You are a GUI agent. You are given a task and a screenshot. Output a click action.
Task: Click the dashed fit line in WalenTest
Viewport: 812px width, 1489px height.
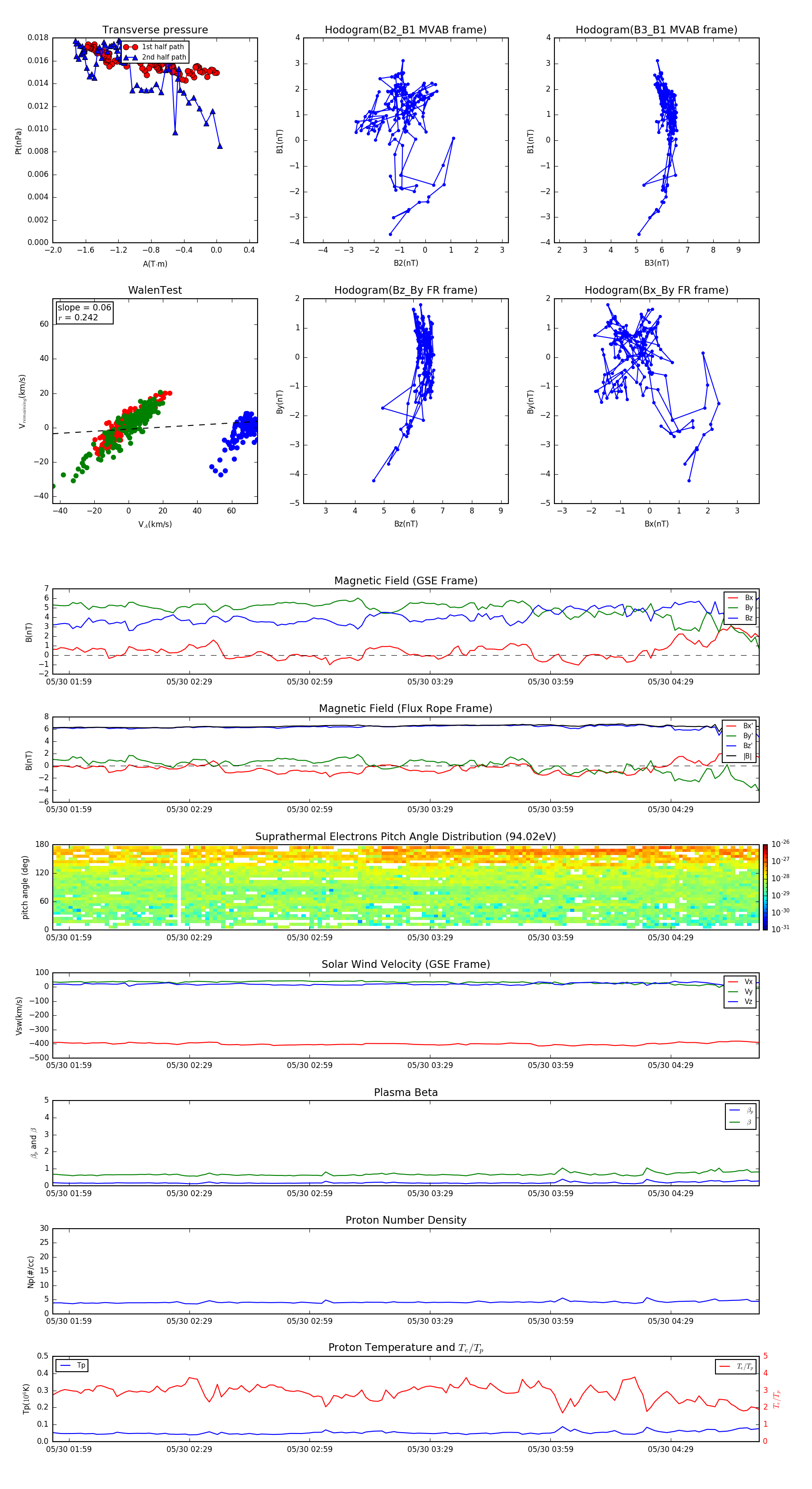point(155,427)
